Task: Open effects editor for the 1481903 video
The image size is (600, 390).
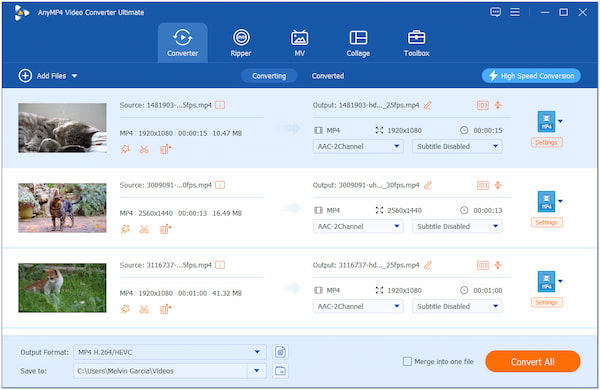Action: click(125, 149)
